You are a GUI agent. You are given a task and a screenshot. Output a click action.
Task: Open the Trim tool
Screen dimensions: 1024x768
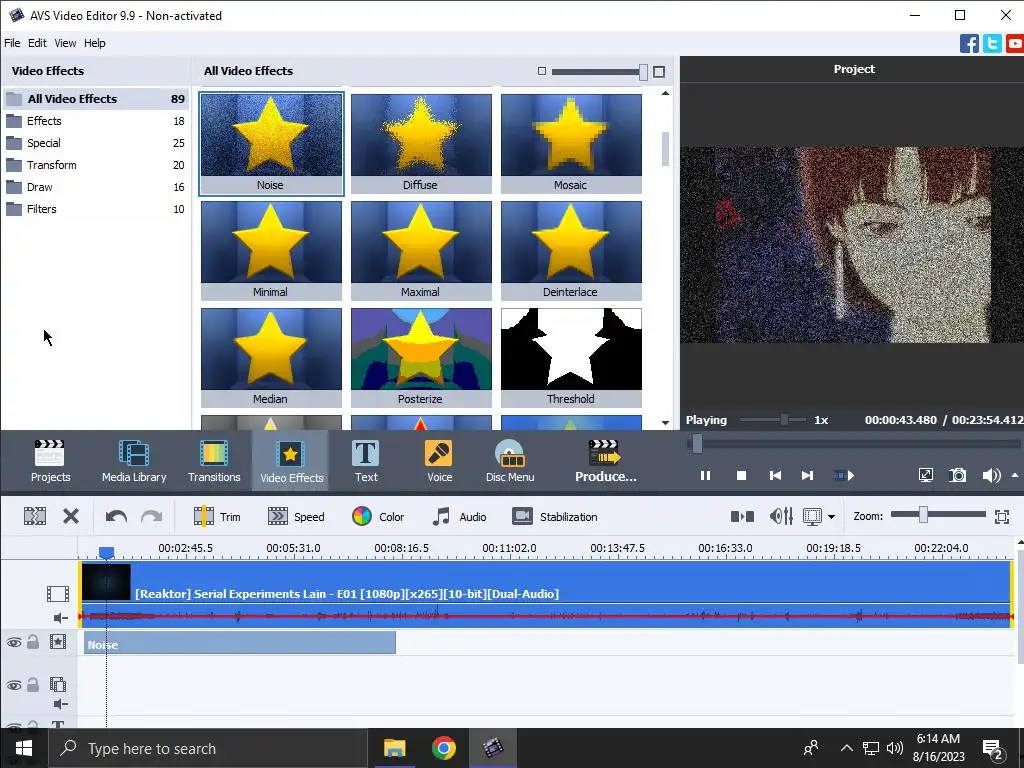tap(217, 517)
